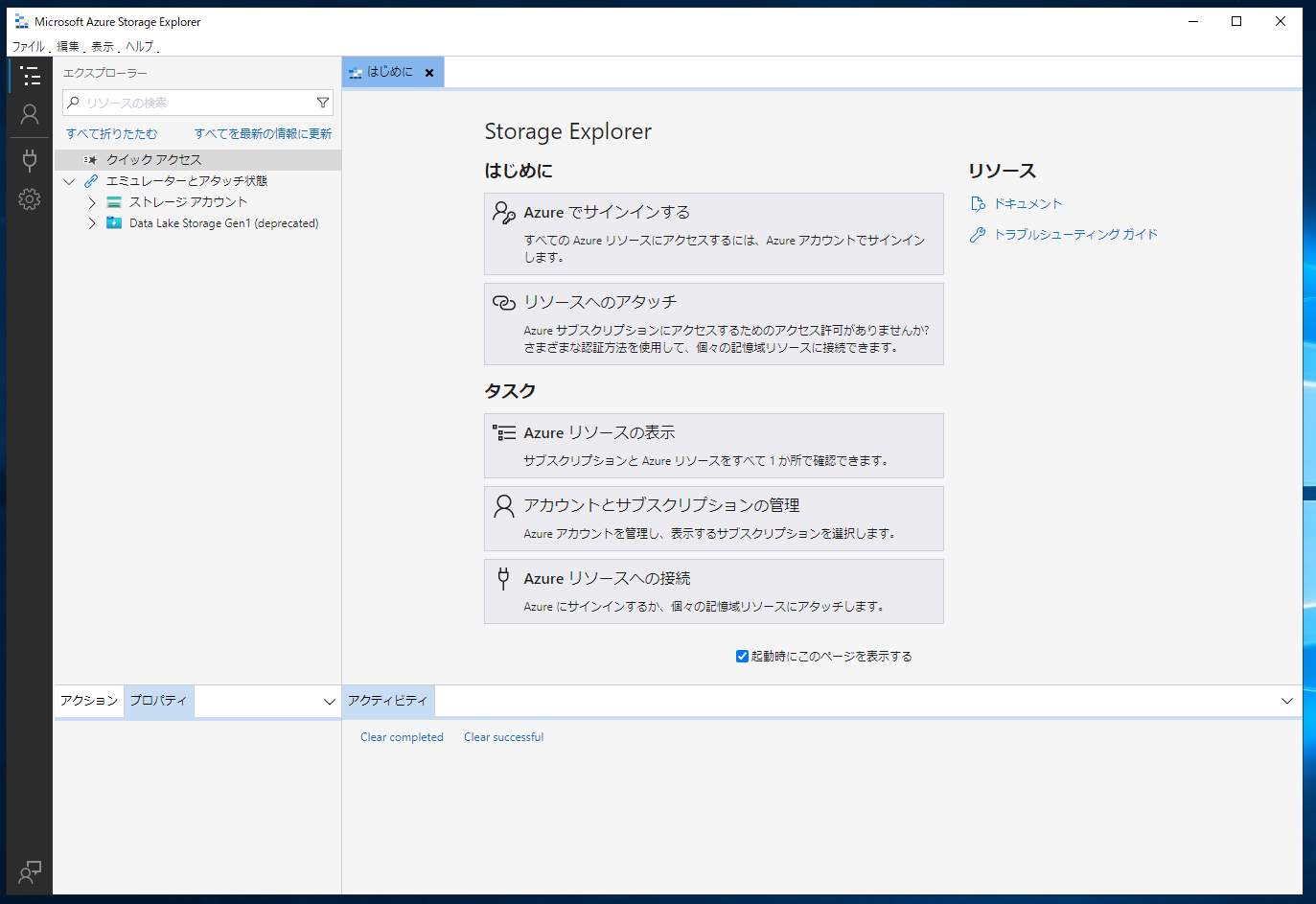The width and height of the screenshot is (1316, 904).
Task: Open the Azure リソースへの接続 card
Action: 714,591
